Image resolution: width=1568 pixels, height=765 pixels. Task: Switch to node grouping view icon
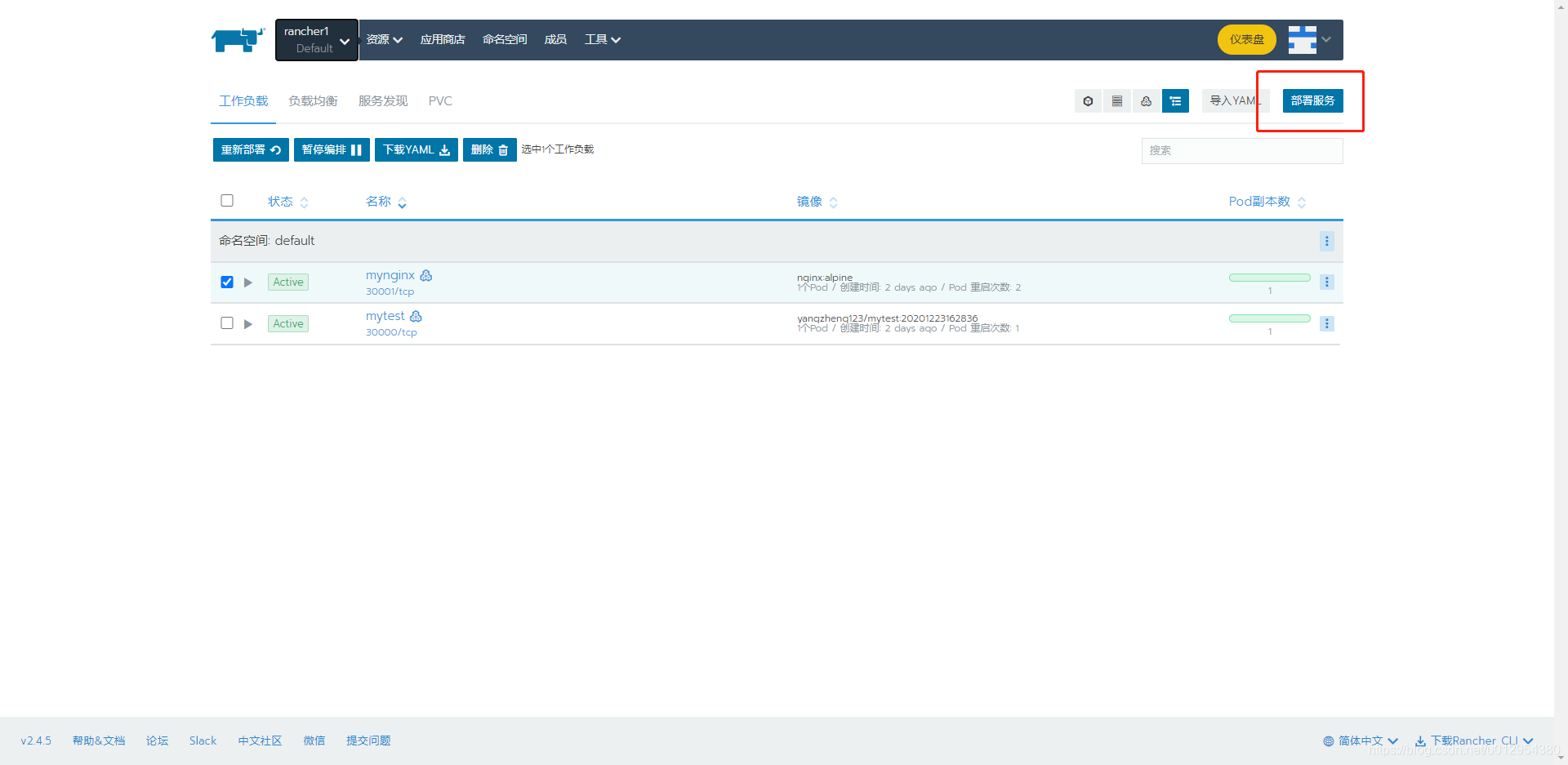1117,101
